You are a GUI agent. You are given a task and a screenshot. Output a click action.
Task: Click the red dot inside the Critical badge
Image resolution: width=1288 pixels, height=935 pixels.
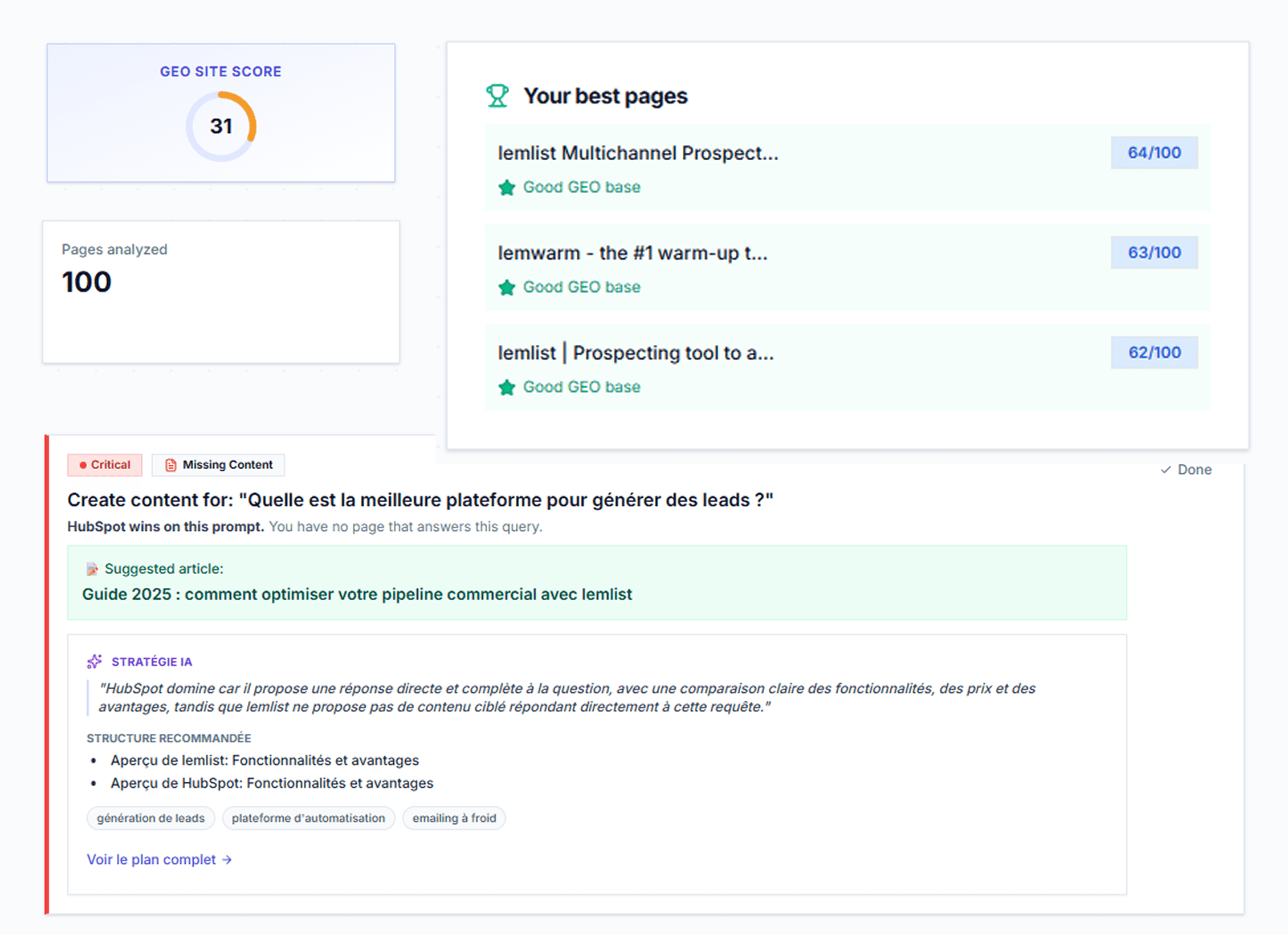pyautogui.click(x=83, y=465)
